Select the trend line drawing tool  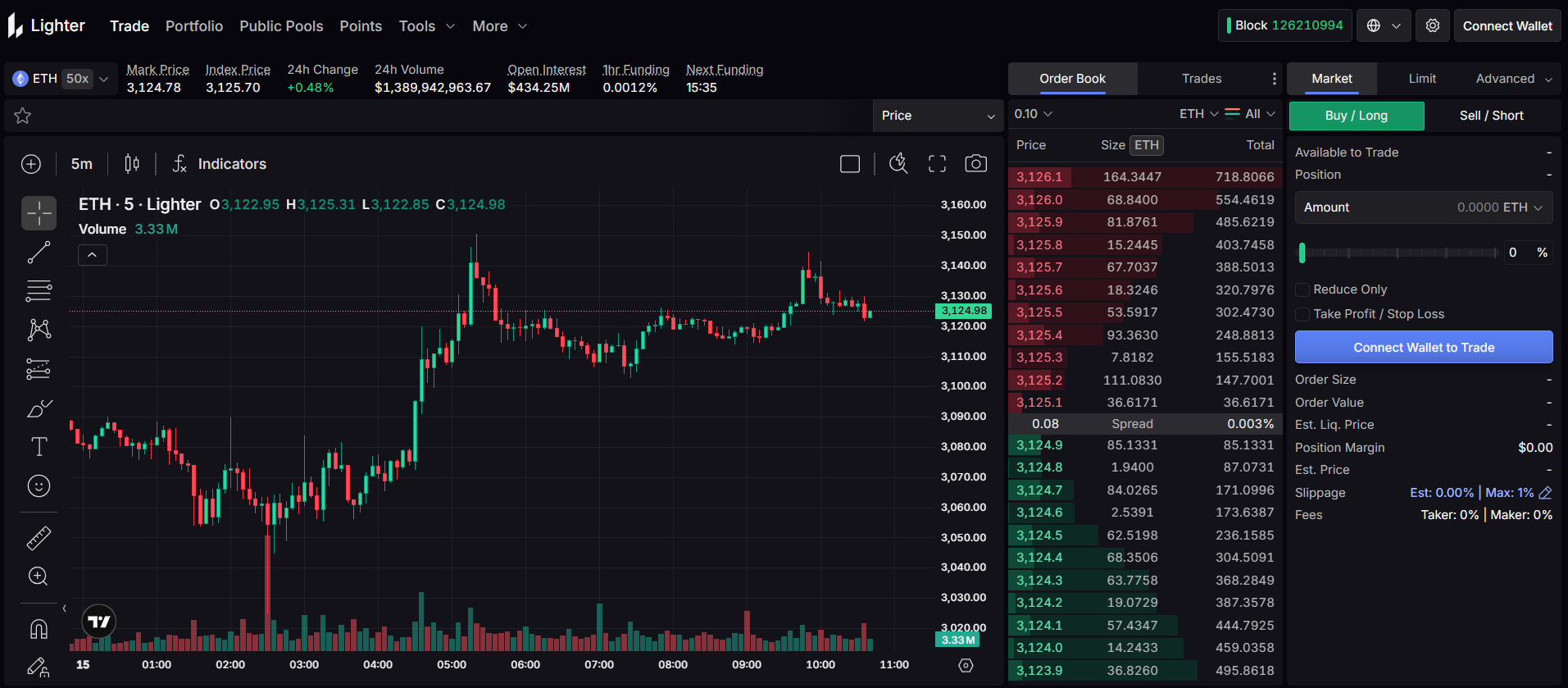tap(39, 253)
